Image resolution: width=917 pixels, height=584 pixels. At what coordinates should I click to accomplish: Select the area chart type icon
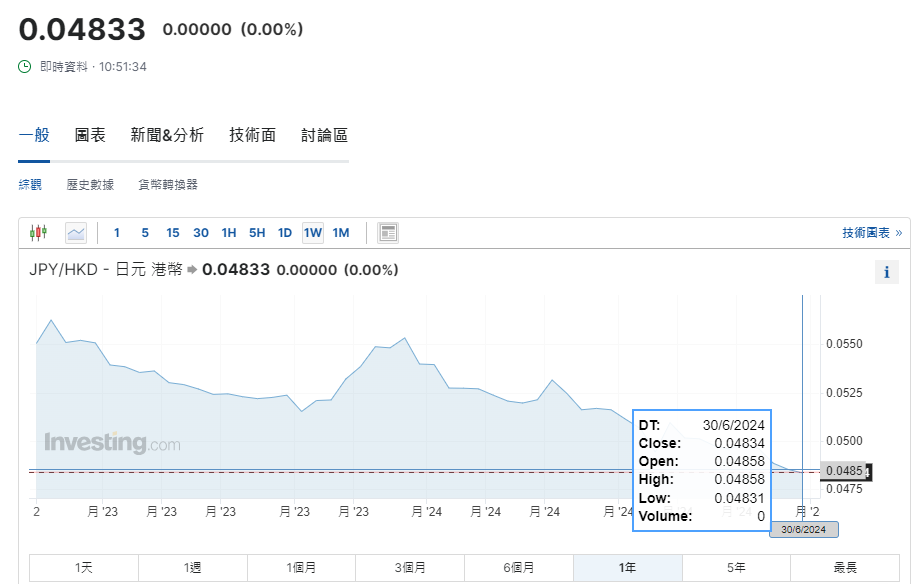pos(76,233)
